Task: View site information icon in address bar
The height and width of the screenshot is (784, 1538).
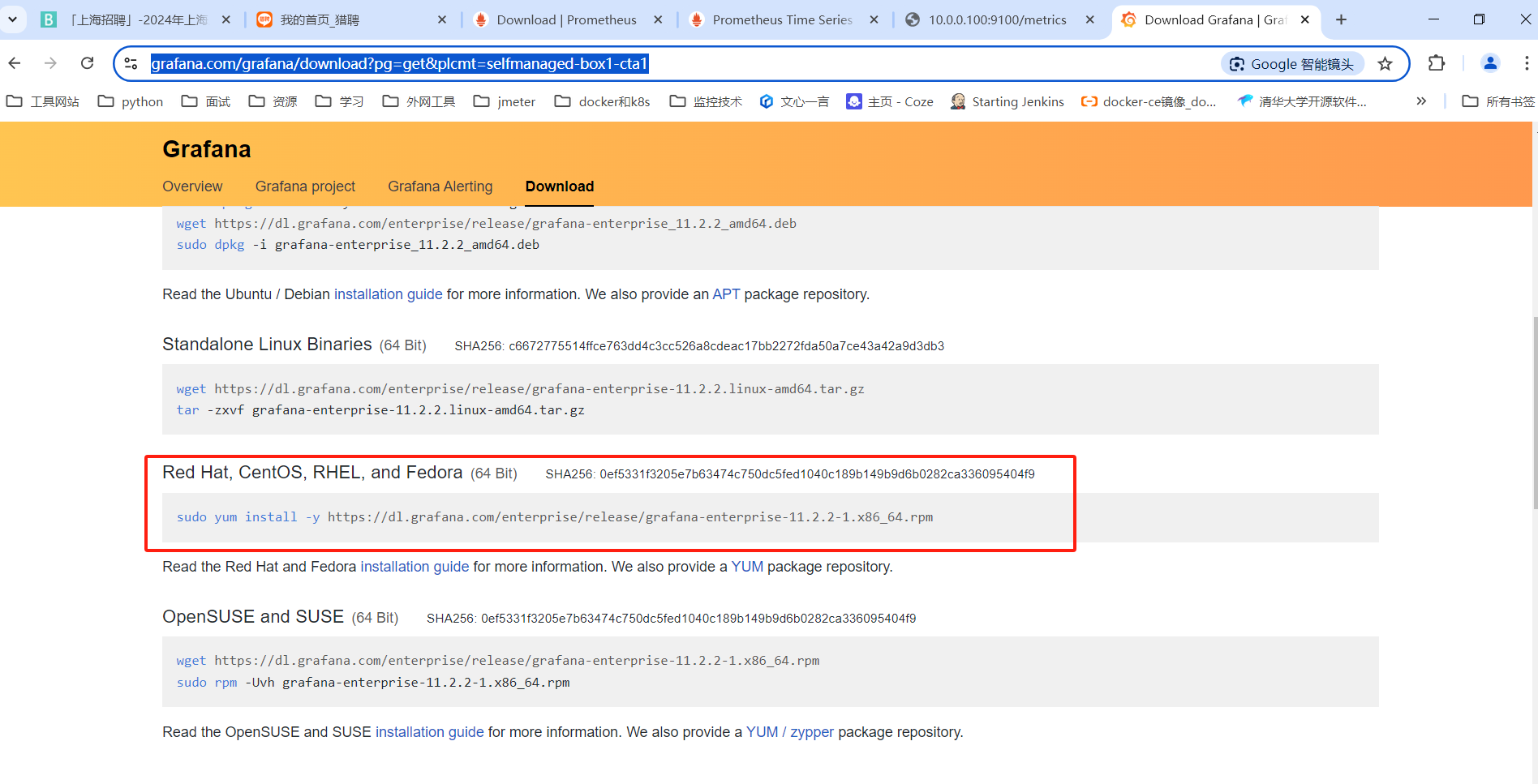Action: [x=131, y=63]
